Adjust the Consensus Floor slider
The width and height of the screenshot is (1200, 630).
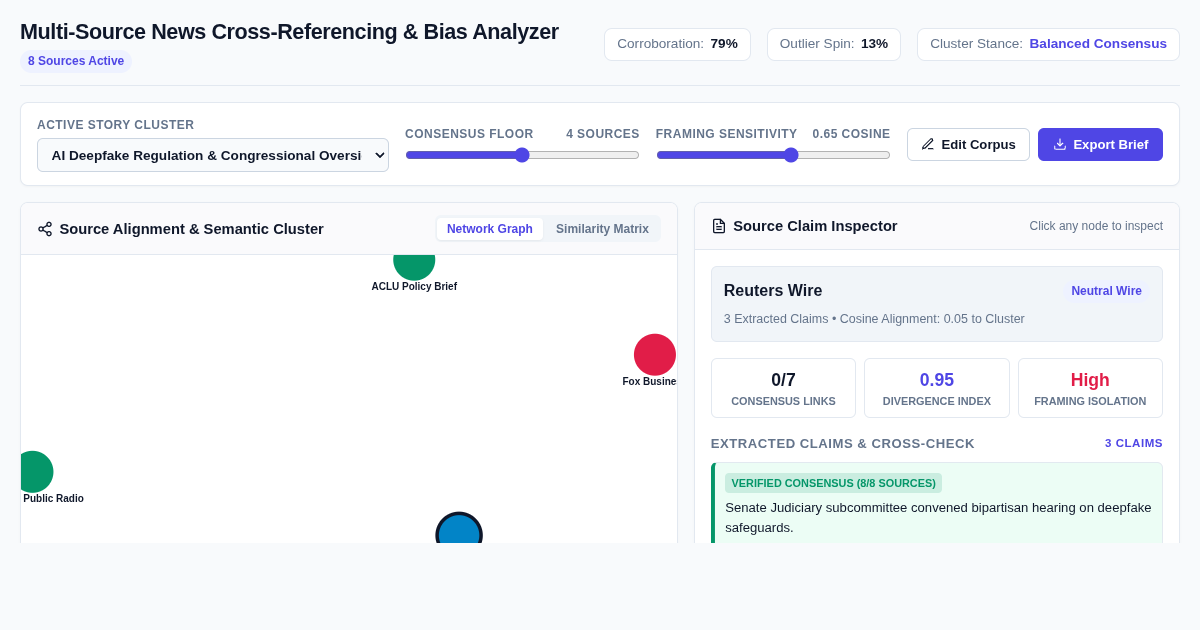coord(522,155)
